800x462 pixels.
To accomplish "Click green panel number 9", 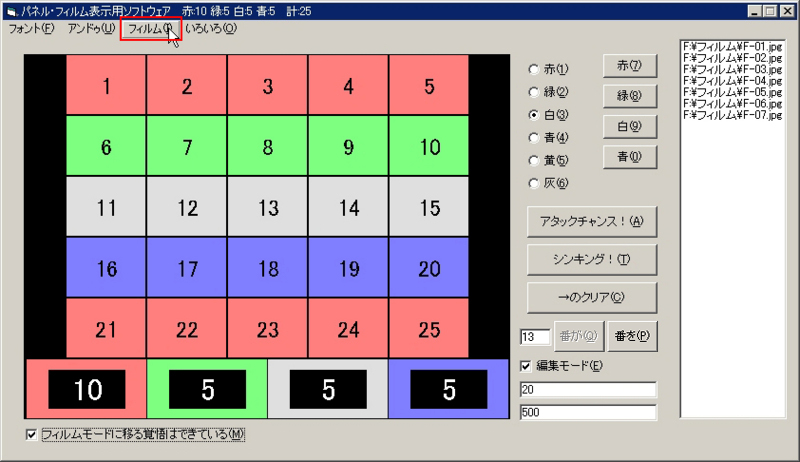I will [348, 146].
